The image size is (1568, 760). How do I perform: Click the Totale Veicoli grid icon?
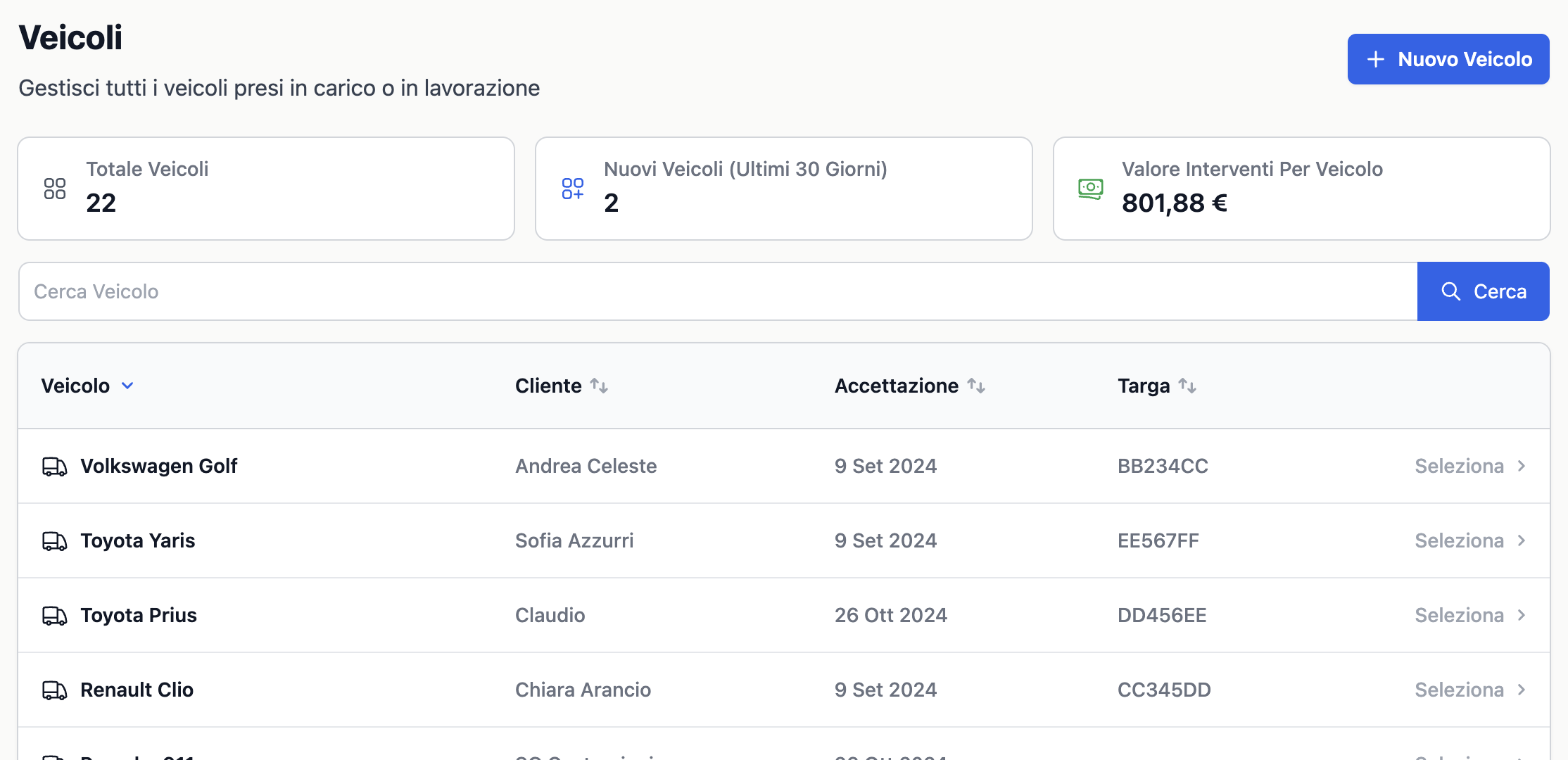(55, 189)
